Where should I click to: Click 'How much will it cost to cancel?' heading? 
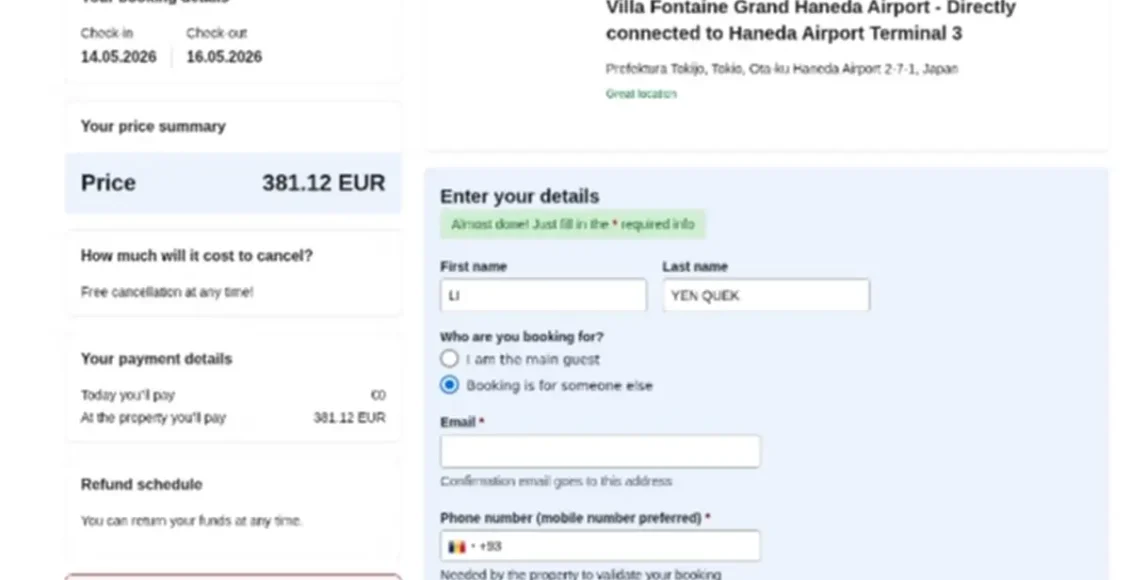pyautogui.click(x=197, y=256)
